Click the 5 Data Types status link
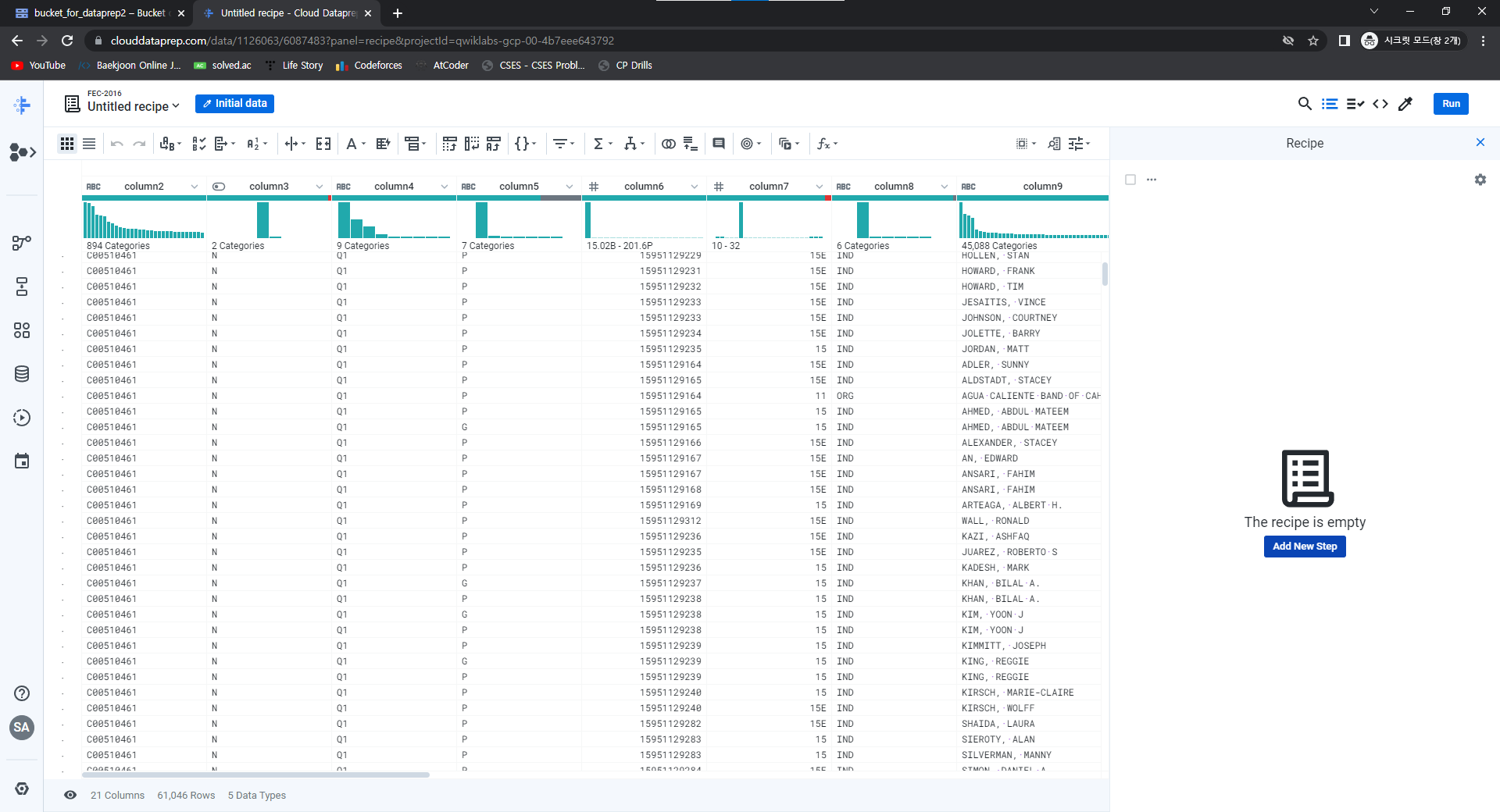The width and height of the screenshot is (1500, 812). coord(257,796)
